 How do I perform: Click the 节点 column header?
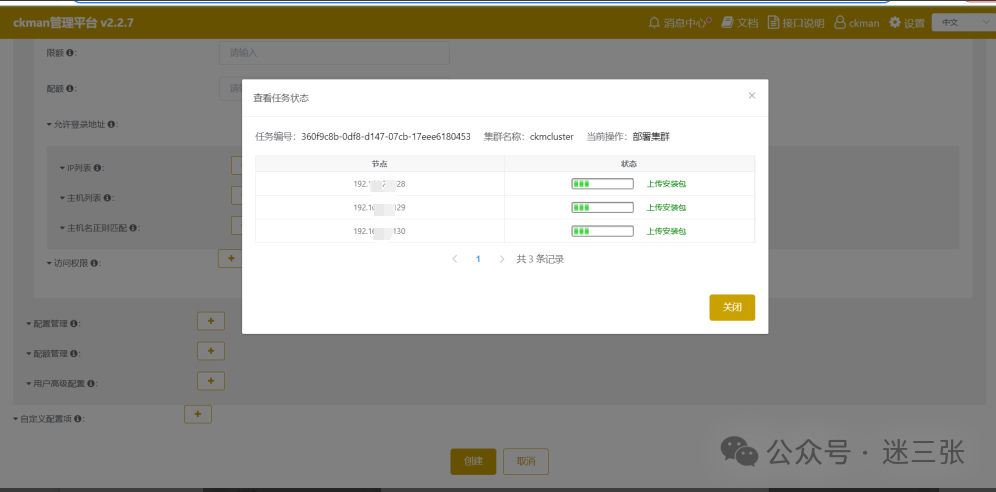click(x=380, y=164)
